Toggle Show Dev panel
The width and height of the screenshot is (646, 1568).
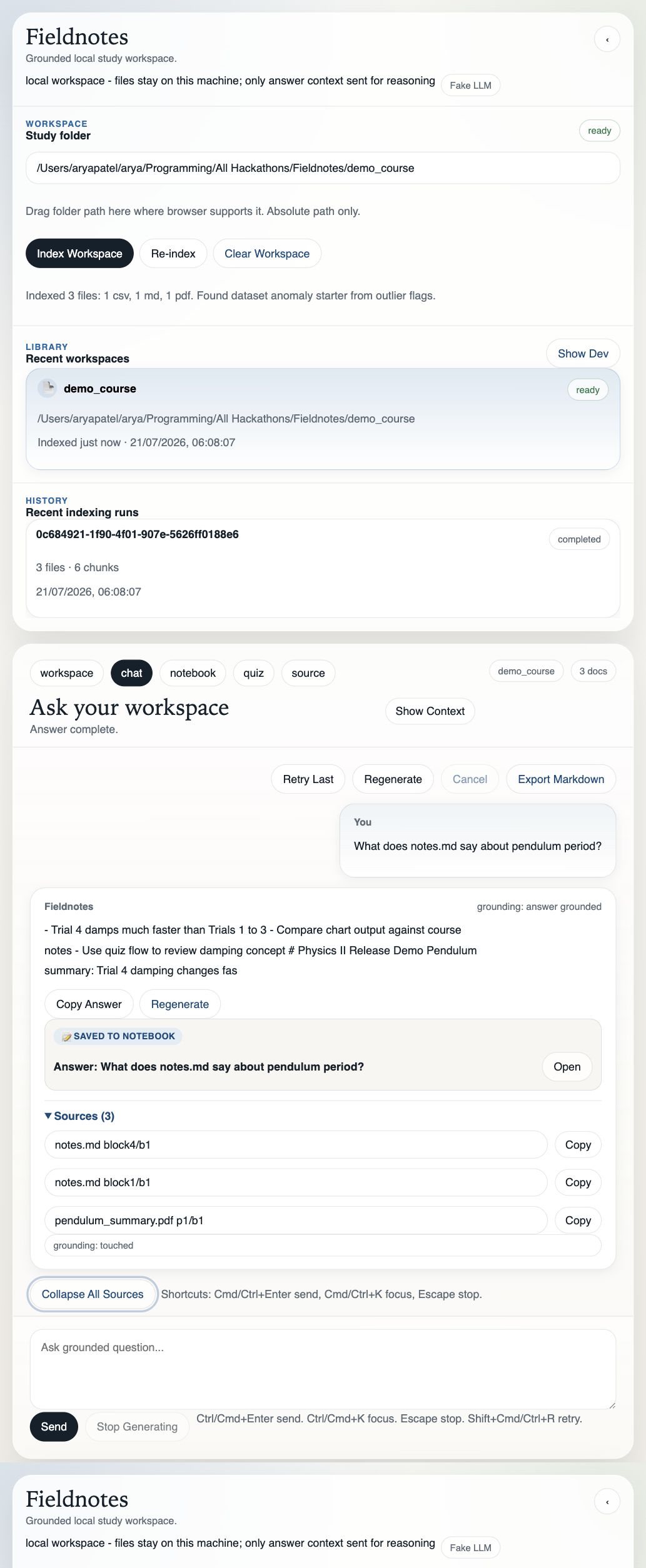coord(583,354)
